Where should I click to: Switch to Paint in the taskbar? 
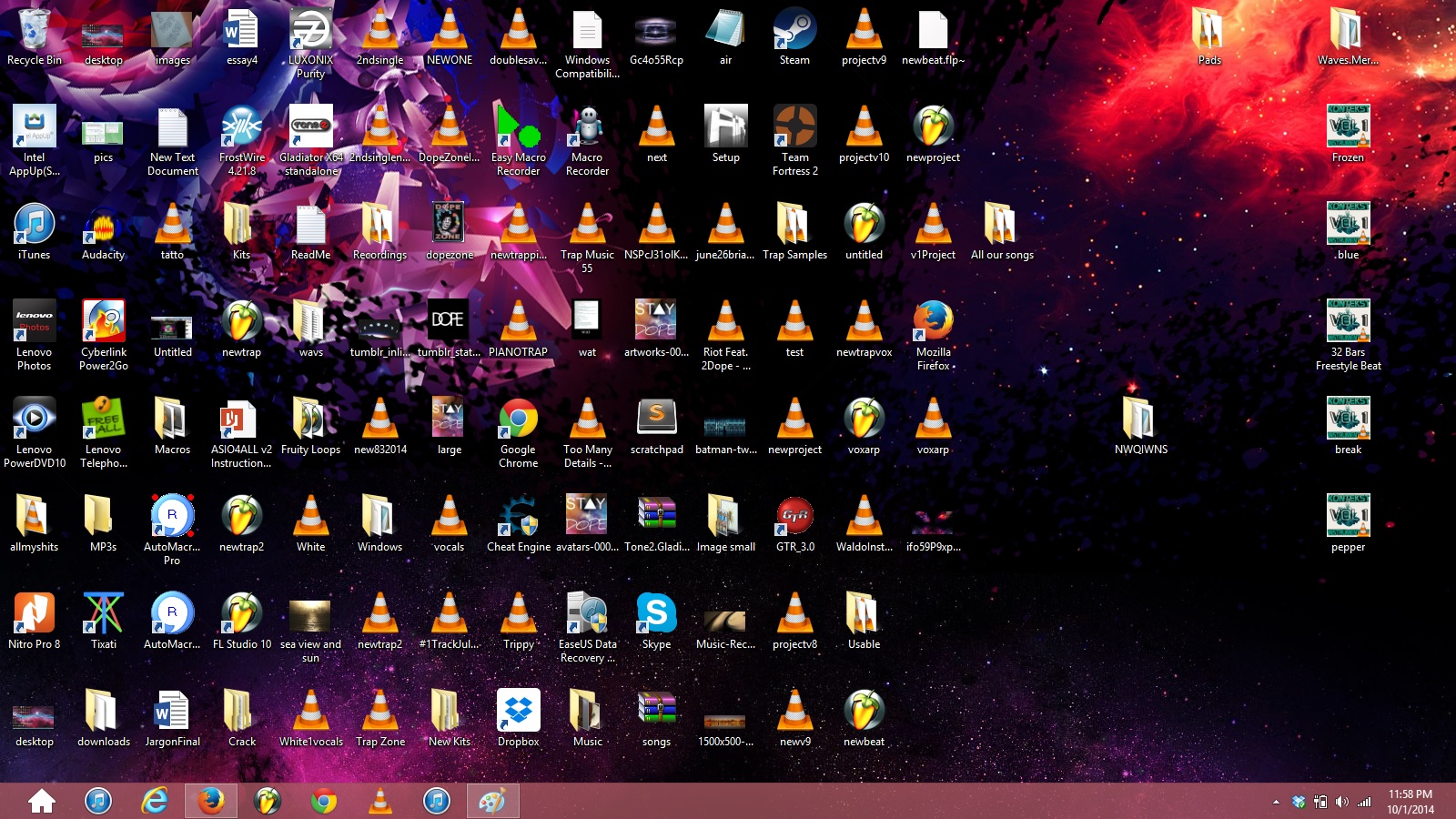[x=492, y=801]
